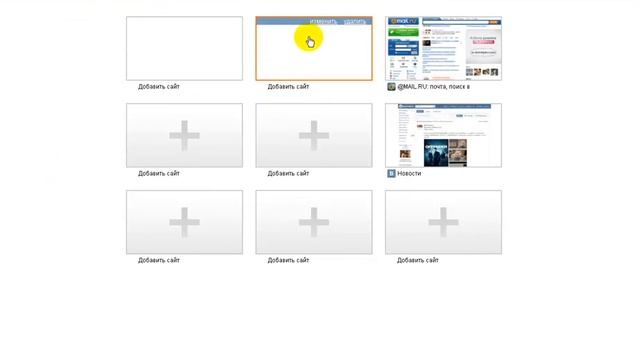Click 'Добавить сайт' under the middle-left tile
The image size is (640, 360).
click(159, 173)
